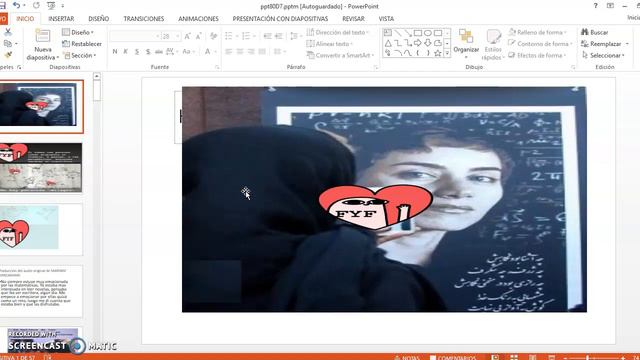This screenshot has width=640, height=360.
Task: Click the slide panel scrollbar up arrow
Action: point(97,76)
